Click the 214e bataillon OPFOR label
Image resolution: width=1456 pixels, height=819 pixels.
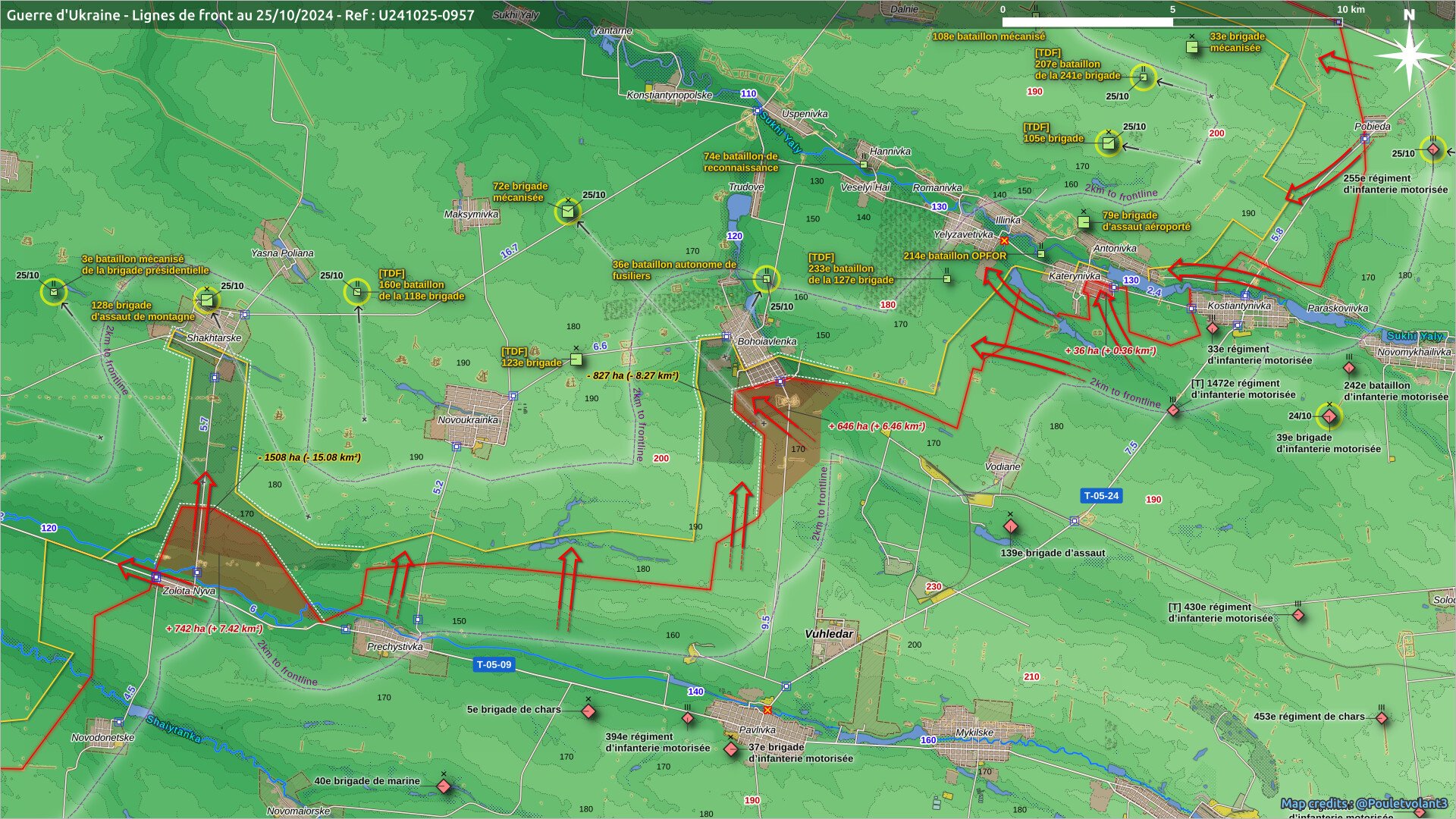(955, 256)
